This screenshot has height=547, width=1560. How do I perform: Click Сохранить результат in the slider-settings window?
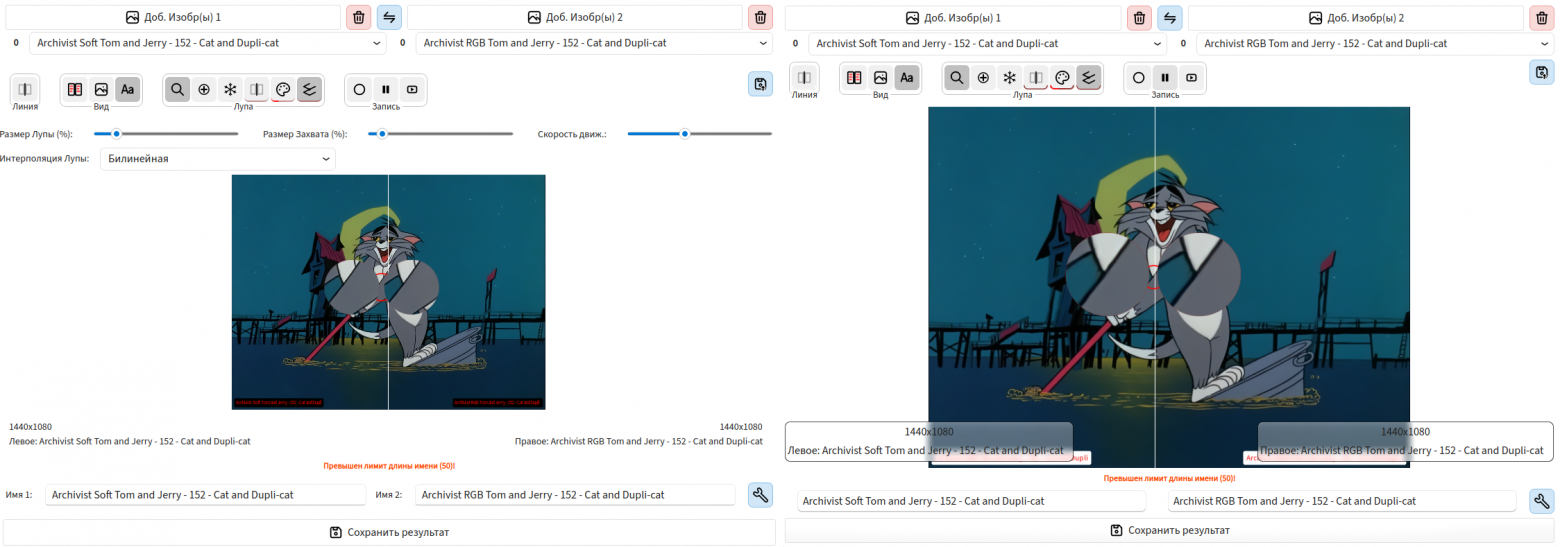tap(389, 532)
